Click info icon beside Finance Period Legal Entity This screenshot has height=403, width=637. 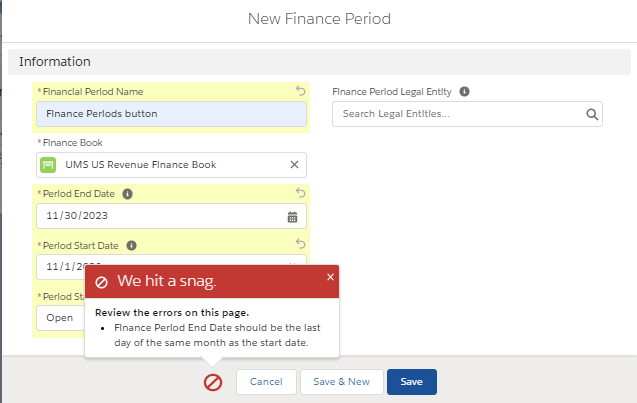pos(465,91)
